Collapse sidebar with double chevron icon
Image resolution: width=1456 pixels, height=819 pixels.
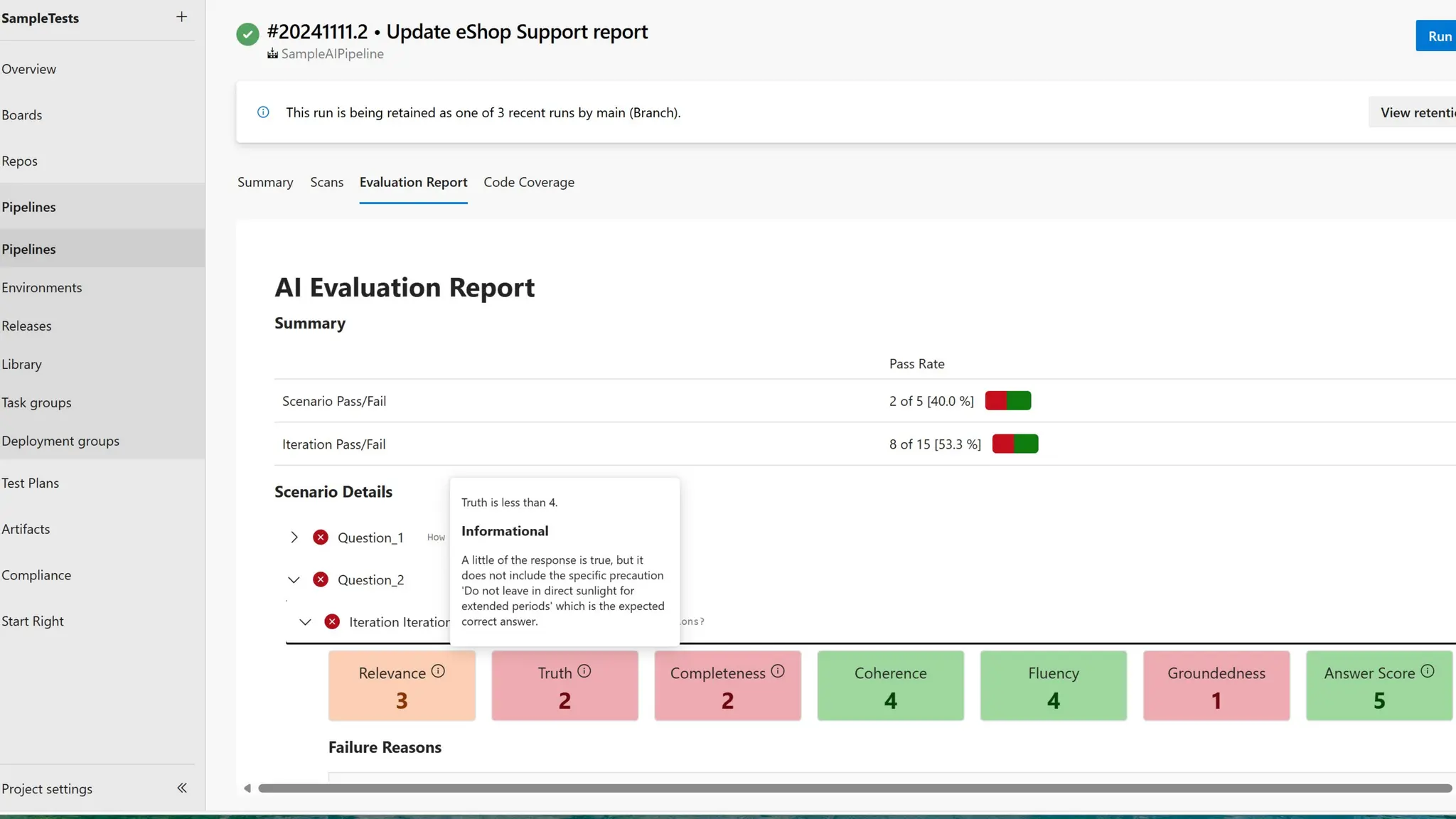[182, 788]
